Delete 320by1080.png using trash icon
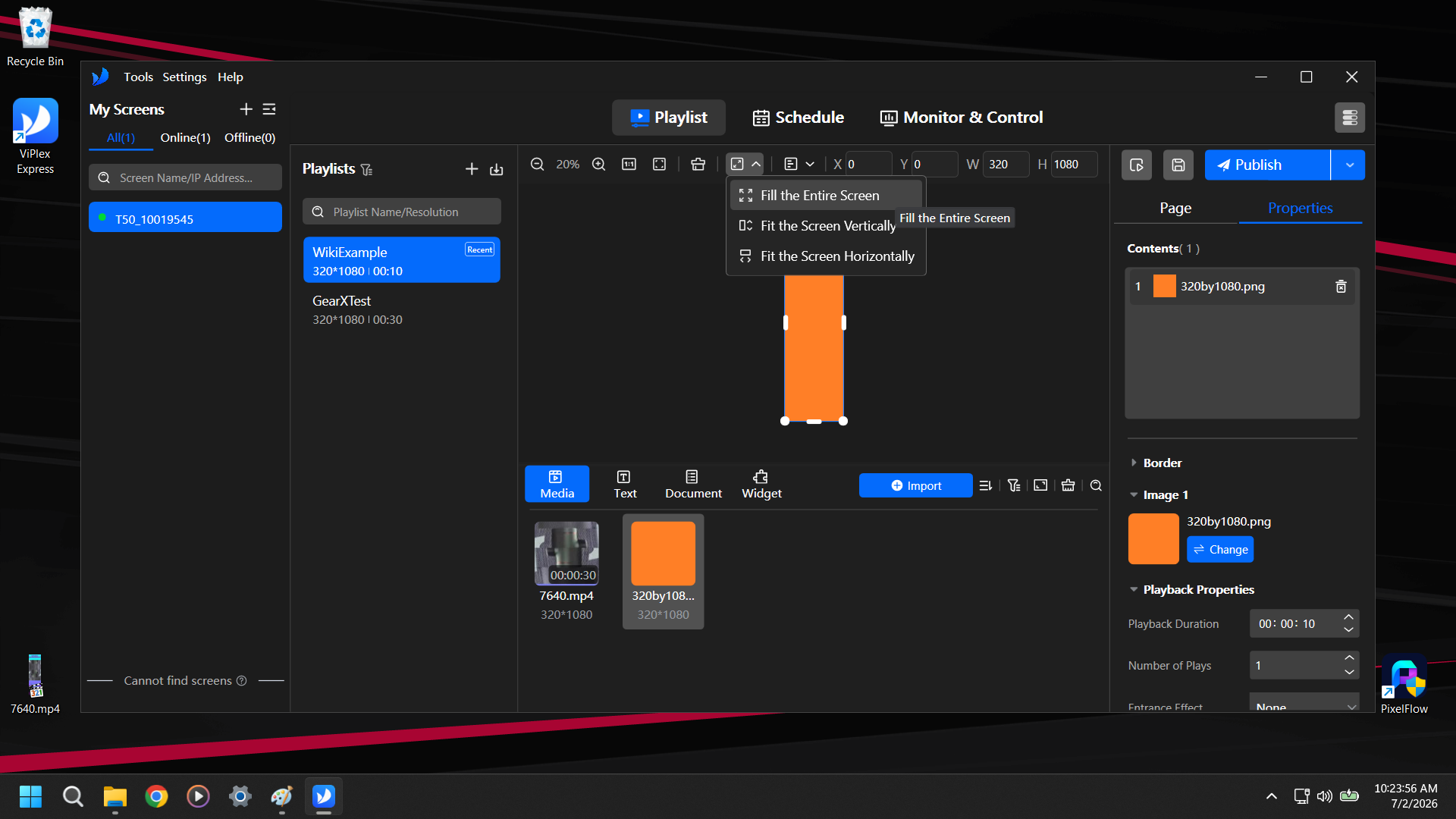The image size is (1456, 819). (x=1341, y=287)
